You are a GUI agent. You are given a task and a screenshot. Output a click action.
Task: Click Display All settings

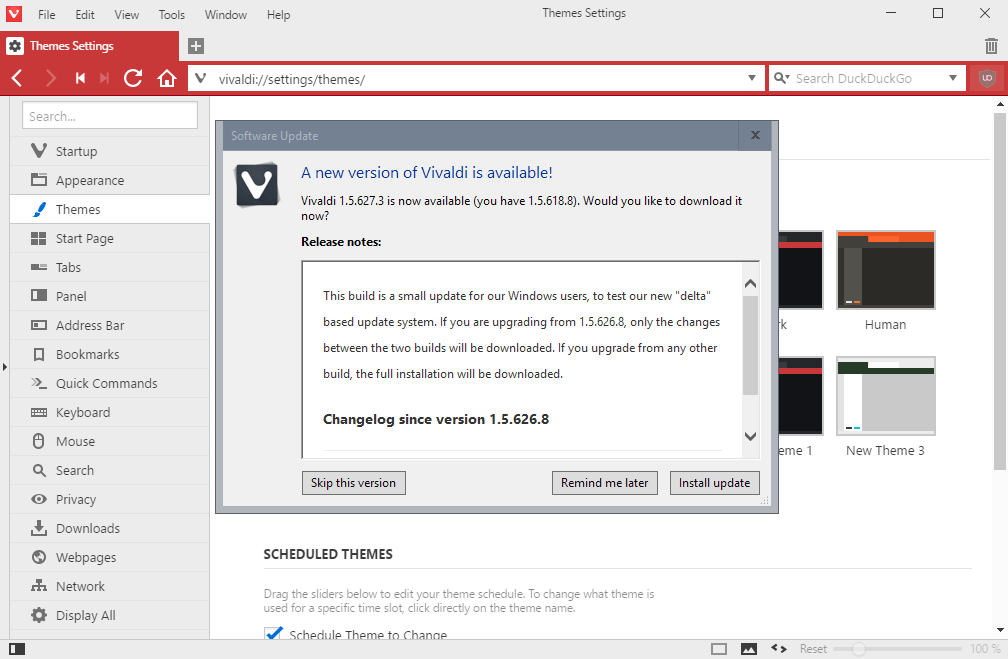click(x=109, y=615)
